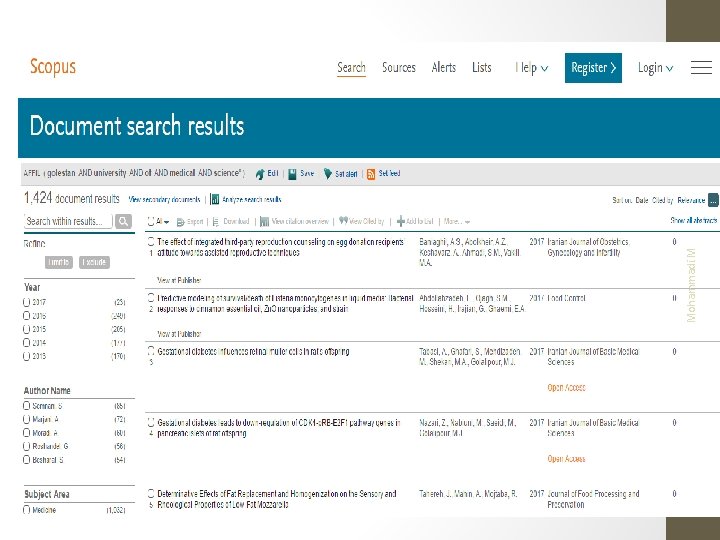Click the Download icon in results toolbar

(216, 222)
